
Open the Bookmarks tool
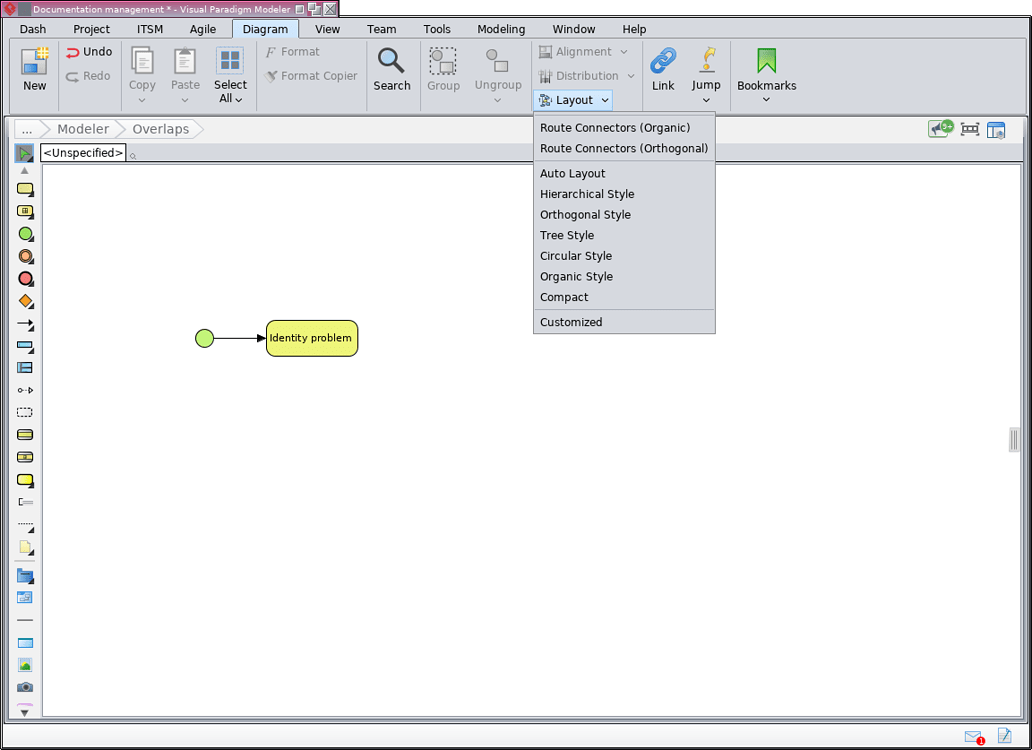coord(766,68)
